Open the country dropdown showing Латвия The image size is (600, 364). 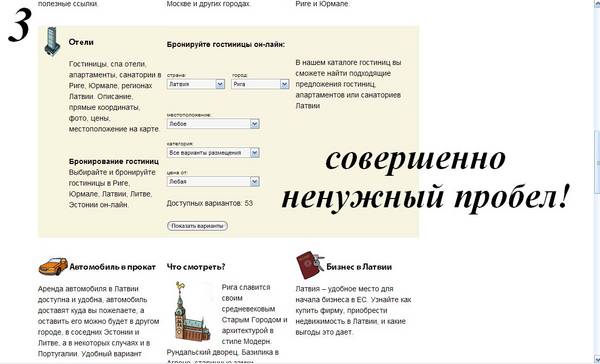tap(196, 84)
